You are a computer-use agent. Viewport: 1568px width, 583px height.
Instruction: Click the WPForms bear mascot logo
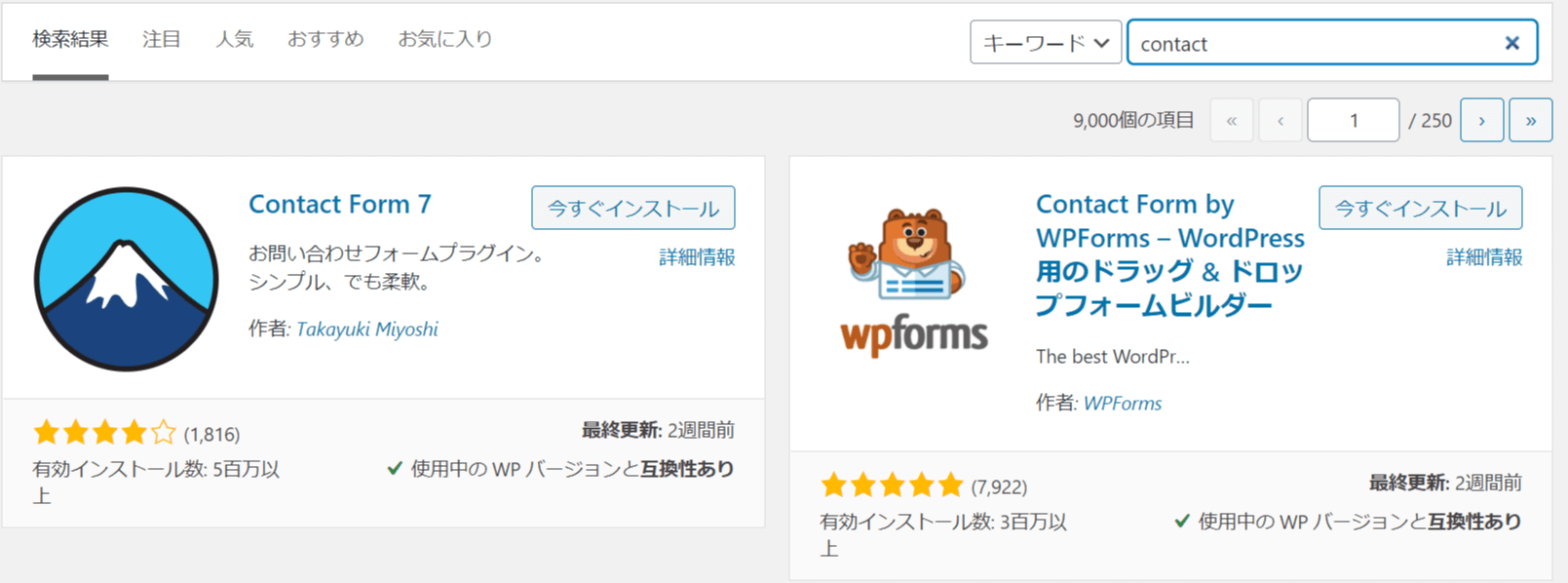[x=914, y=281]
